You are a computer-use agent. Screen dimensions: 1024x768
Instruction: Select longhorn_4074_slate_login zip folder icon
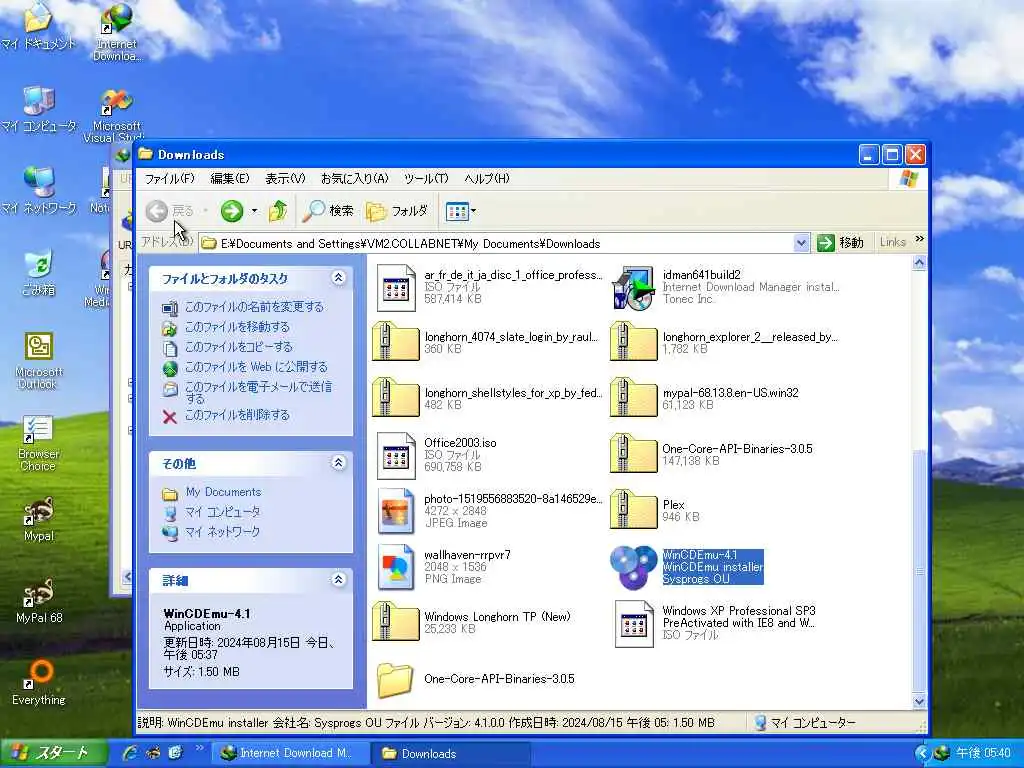(395, 342)
